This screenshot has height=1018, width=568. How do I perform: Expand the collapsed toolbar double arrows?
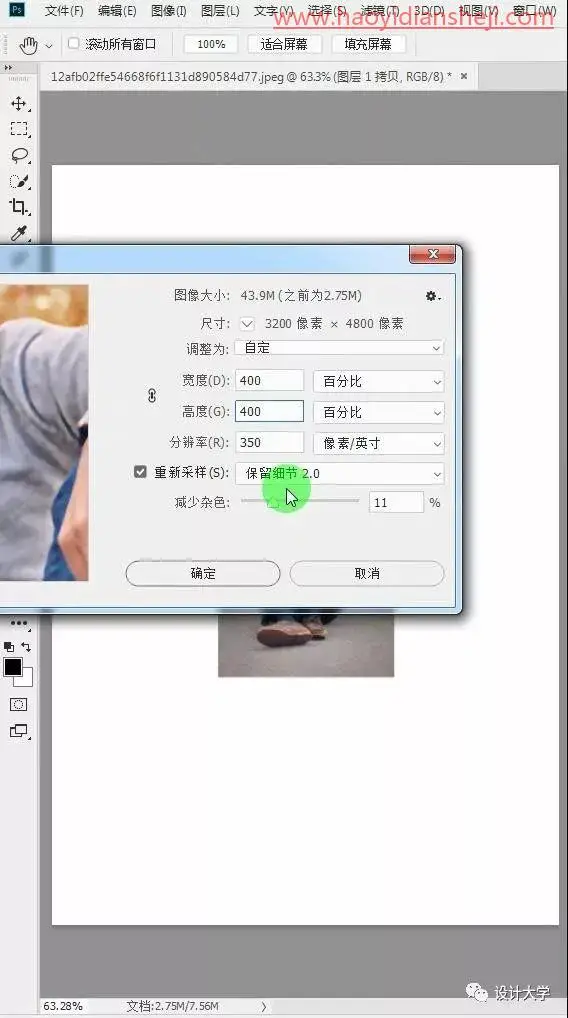[8, 68]
